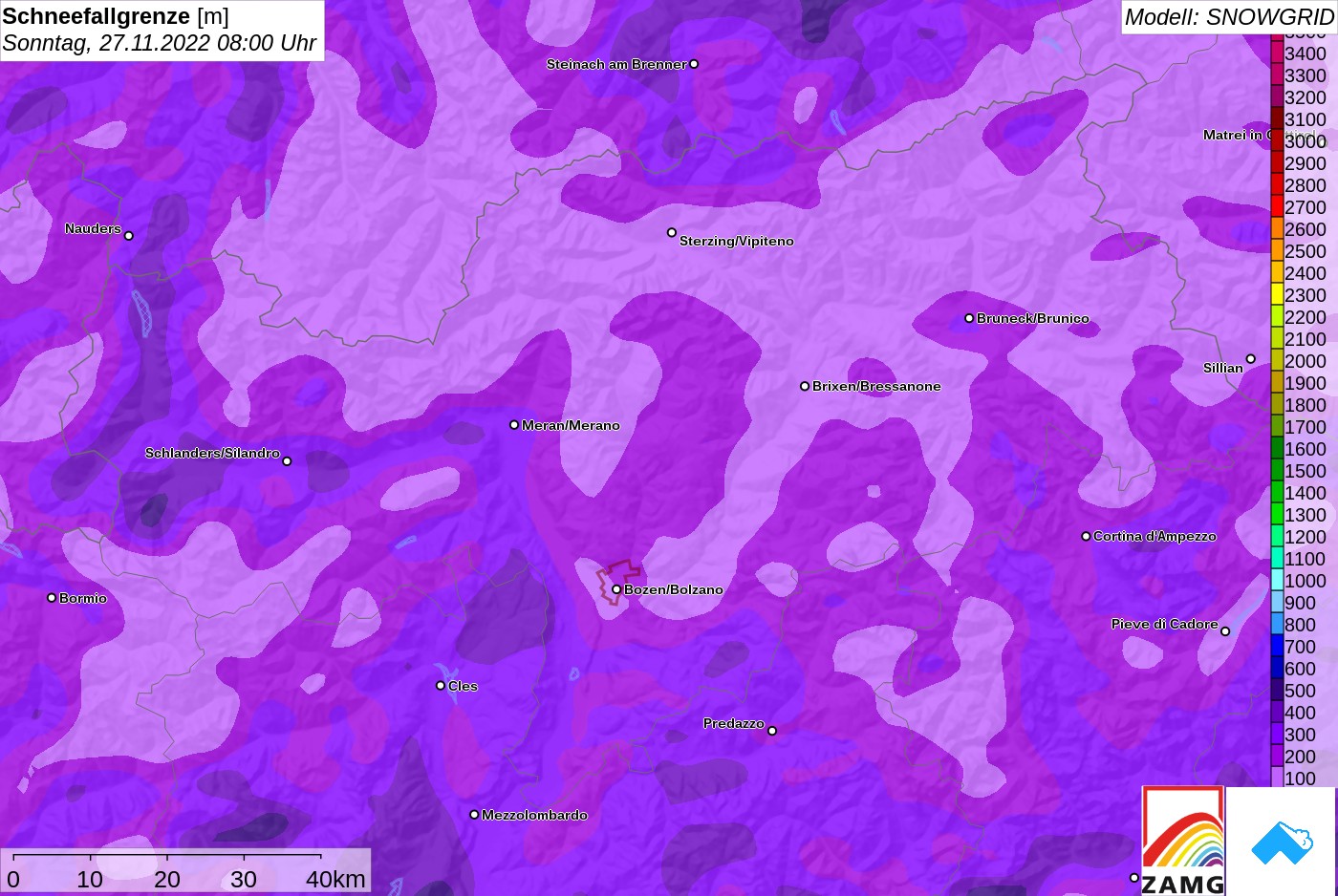This screenshot has width=1338, height=896.
Task: Click the 2000 legend value
Action: click(x=1306, y=360)
